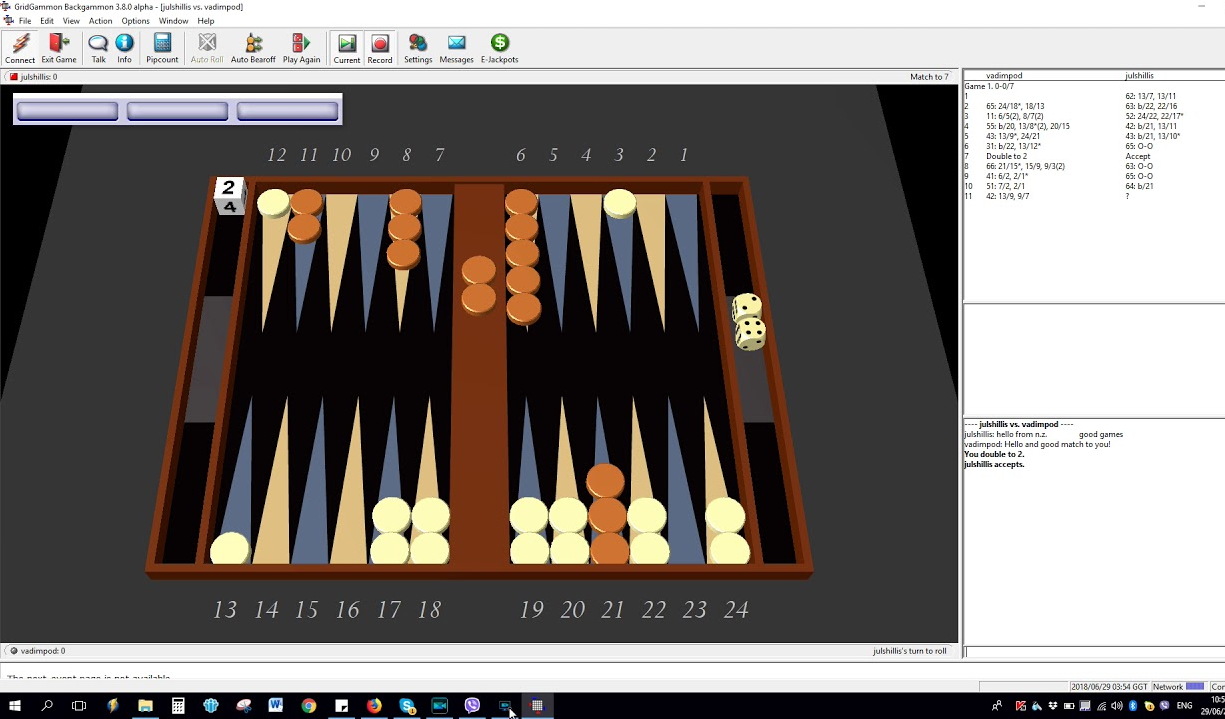1225x719 pixels.
Task: Toggle the Auto Bearoff option
Action: [x=252, y=46]
